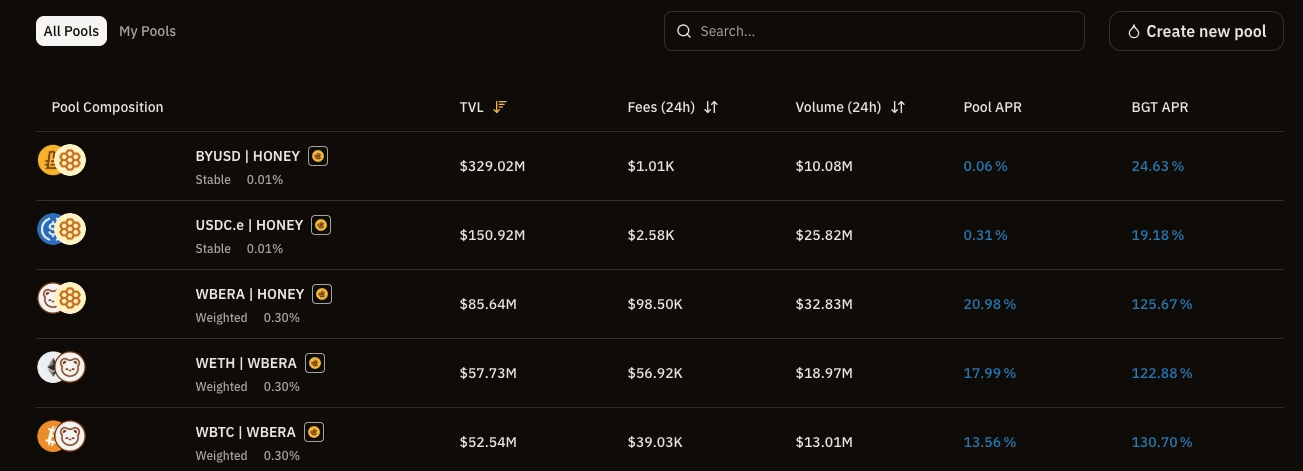Click the rewards badge next to WBERA | HONEY
Viewport: 1303px width, 471px height.
322,294
